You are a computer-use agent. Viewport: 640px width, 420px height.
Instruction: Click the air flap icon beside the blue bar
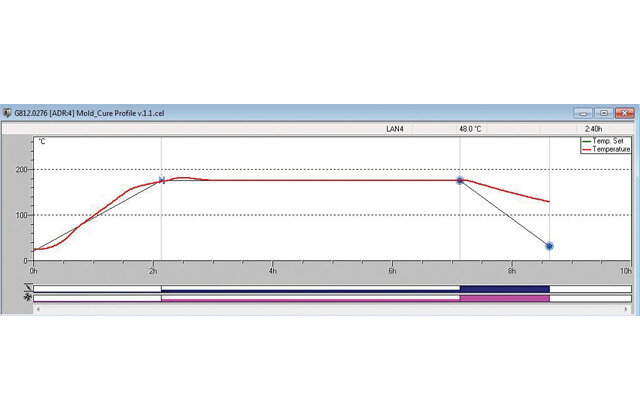point(28,288)
